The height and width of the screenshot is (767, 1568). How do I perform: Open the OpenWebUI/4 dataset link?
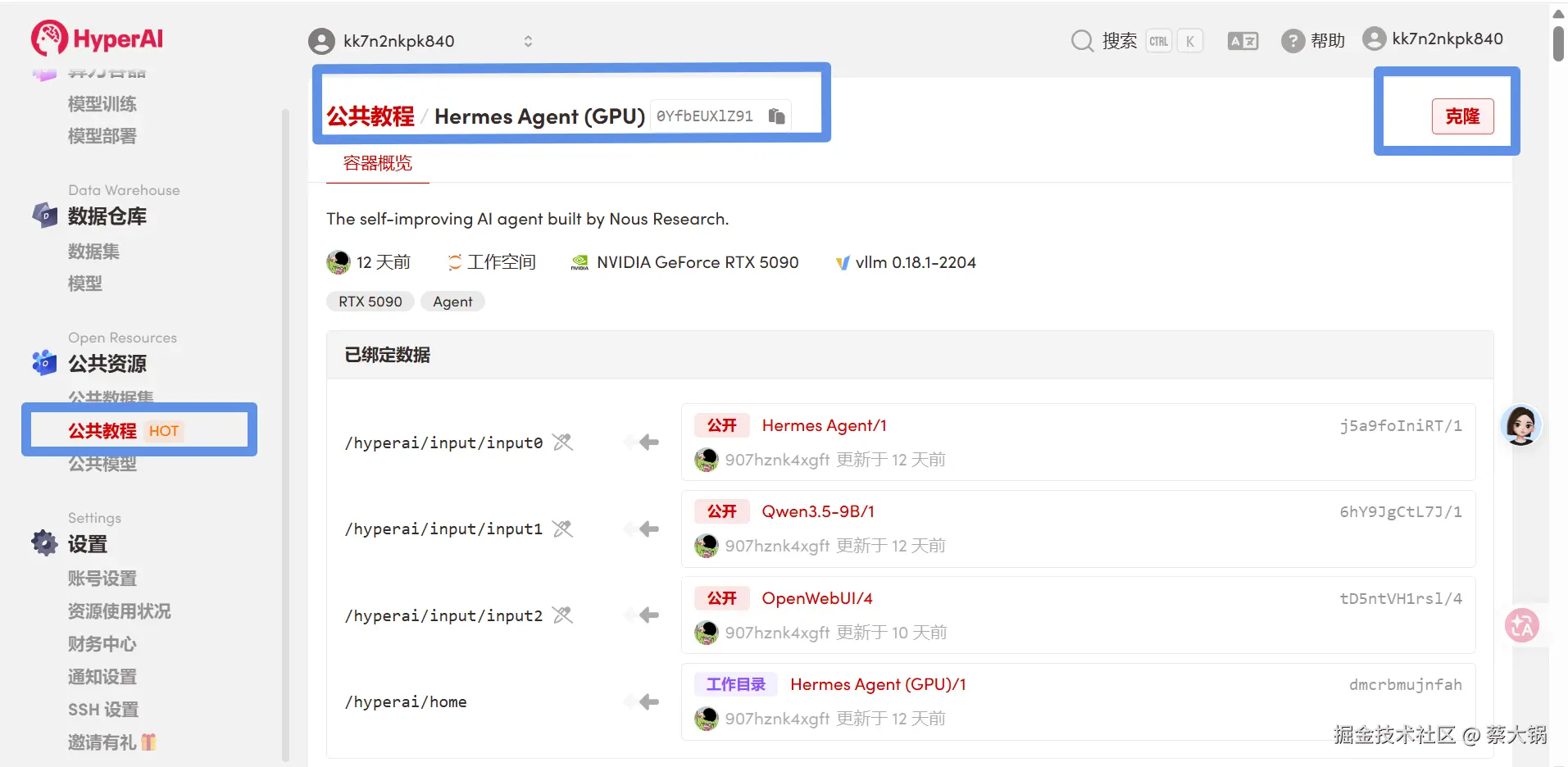[817, 598]
